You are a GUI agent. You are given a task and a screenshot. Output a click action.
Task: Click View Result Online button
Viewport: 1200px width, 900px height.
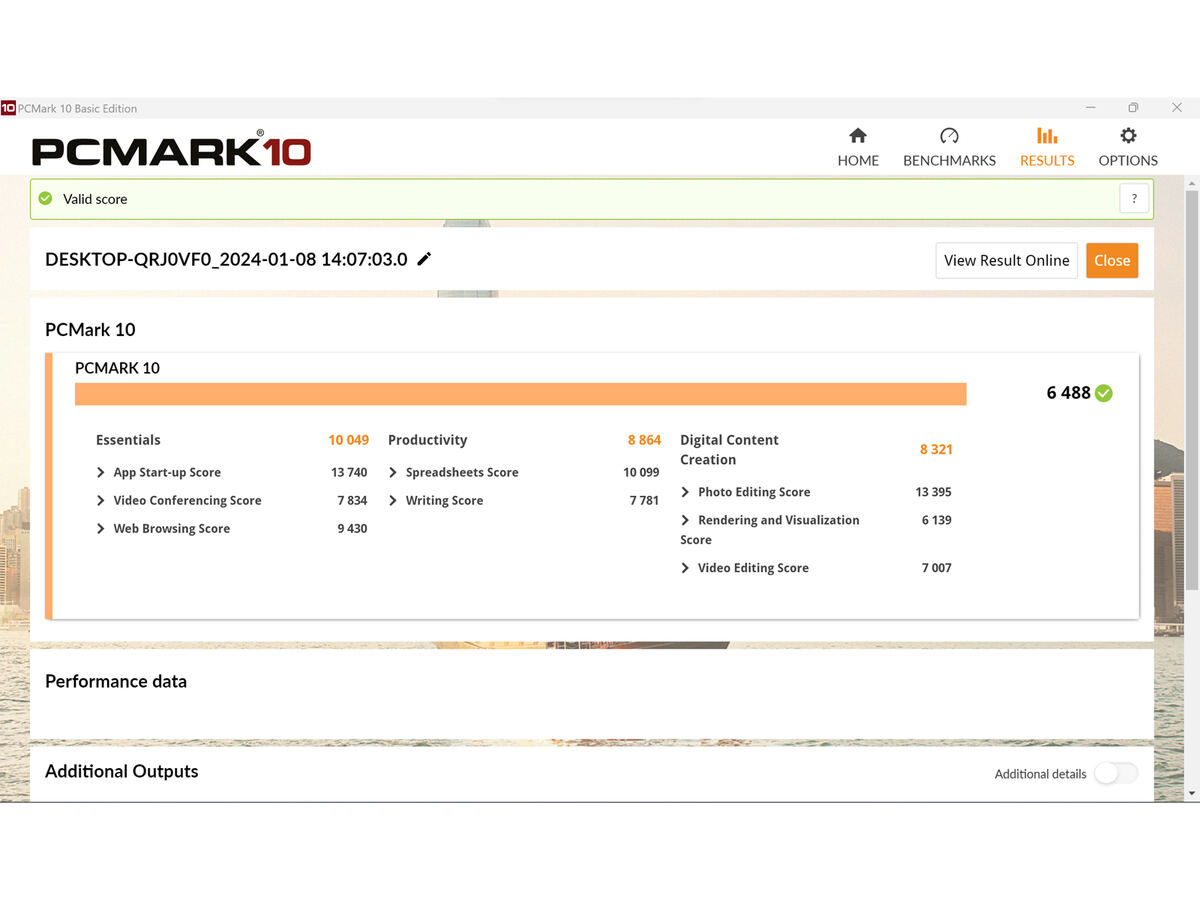pos(1007,260)
